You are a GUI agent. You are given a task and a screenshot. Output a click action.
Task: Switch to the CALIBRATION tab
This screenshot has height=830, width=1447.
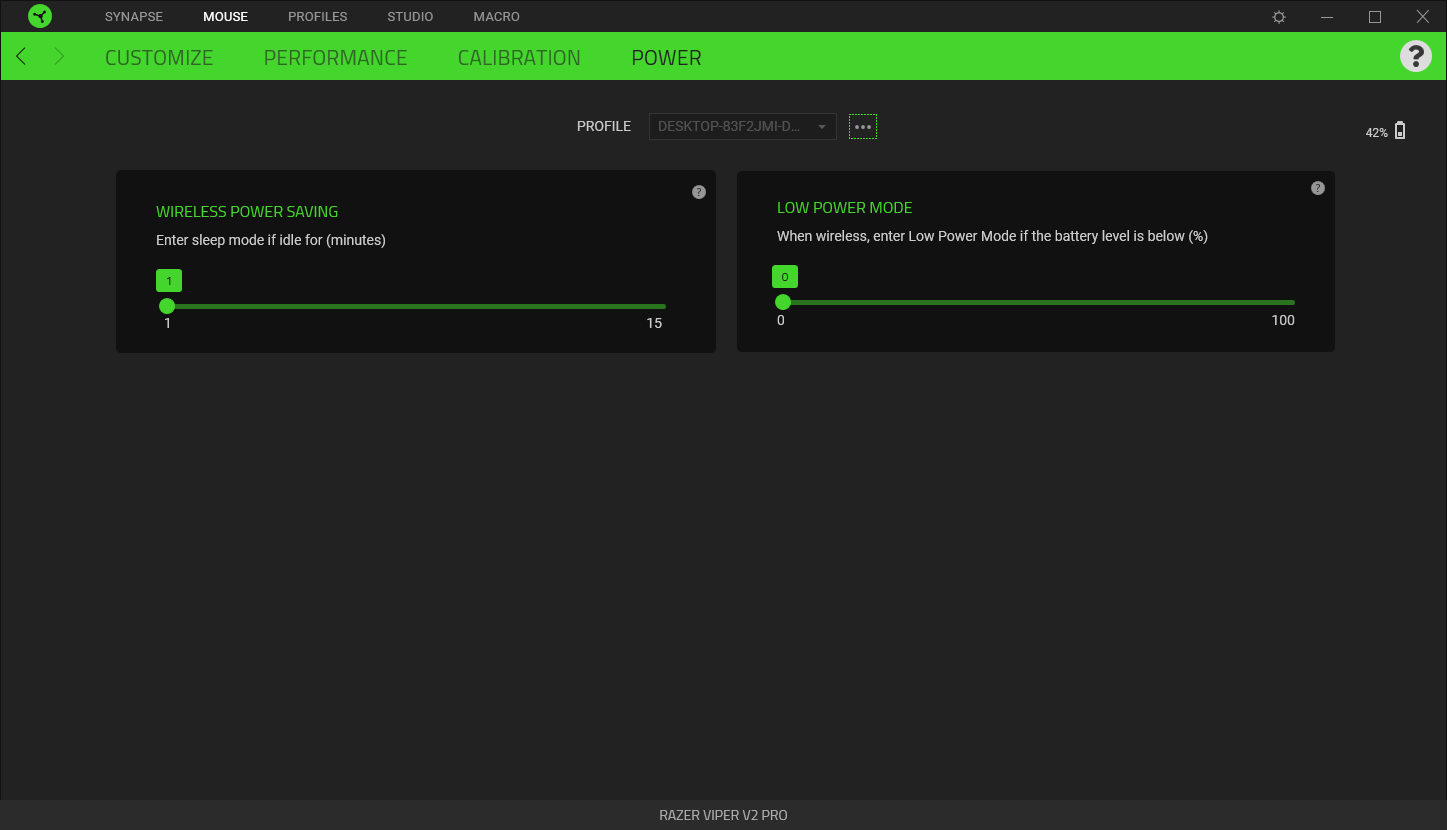point(519,58)
